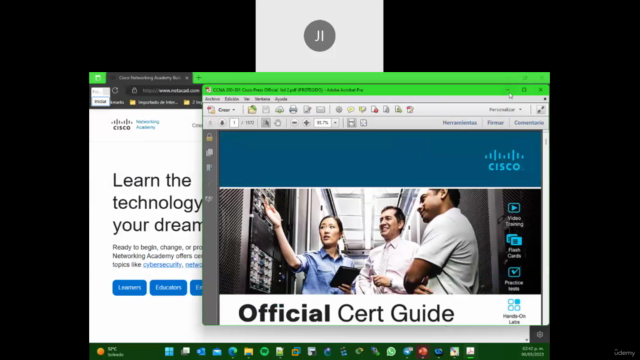Select the Cisco Networking Academy browser tab
Viewport: 640px width, 360px height.
coord(149,78)
